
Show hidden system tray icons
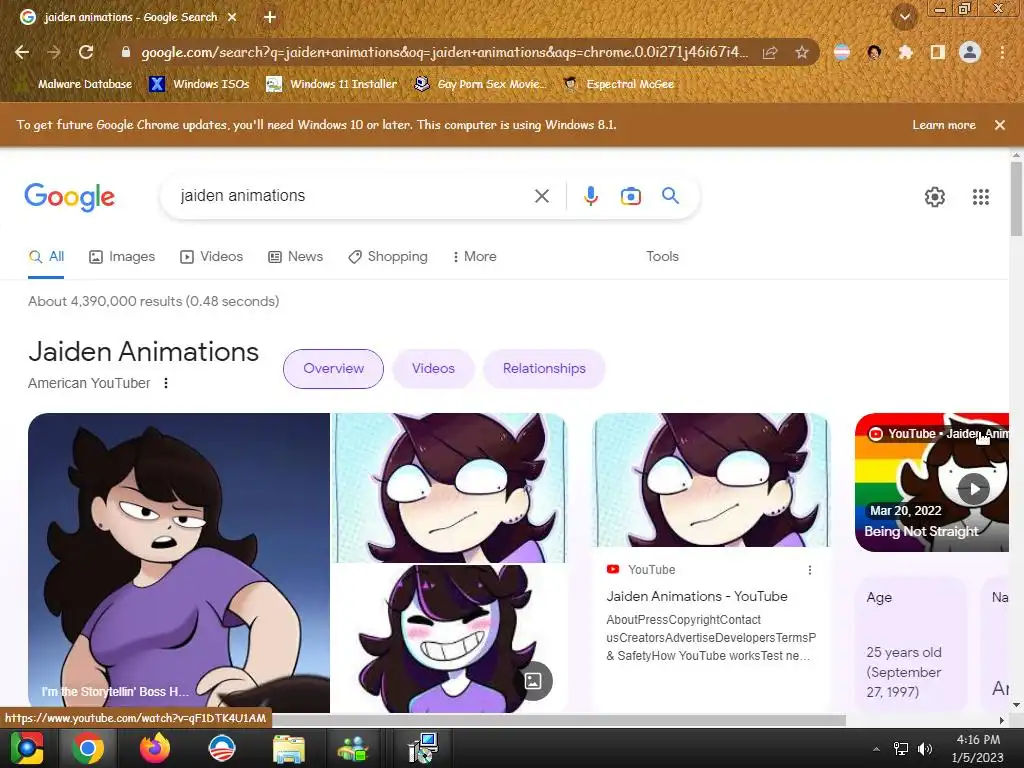point(876,749)
